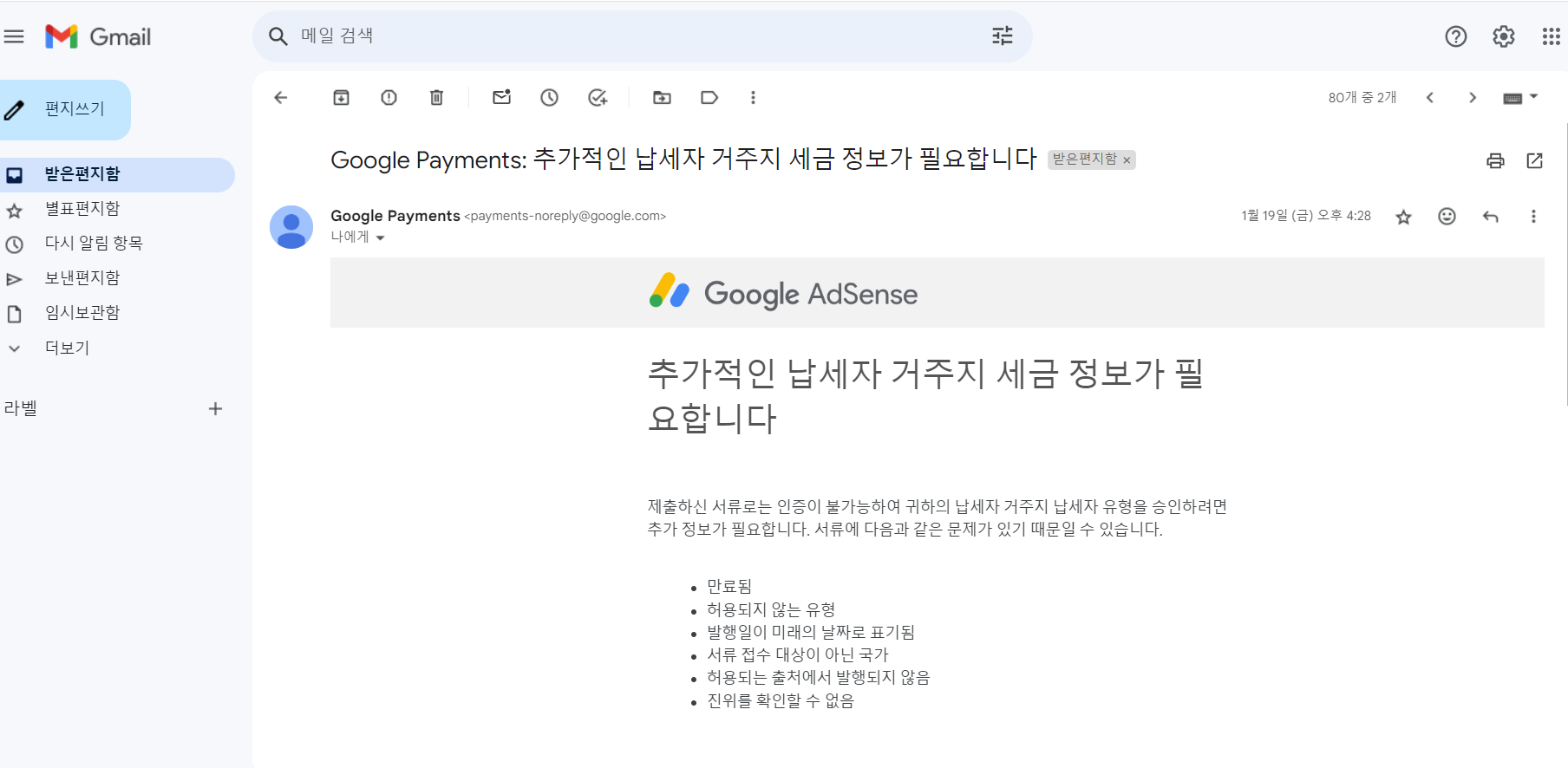Snooze this email with clock icon
1568x768 pixels.
549,98
